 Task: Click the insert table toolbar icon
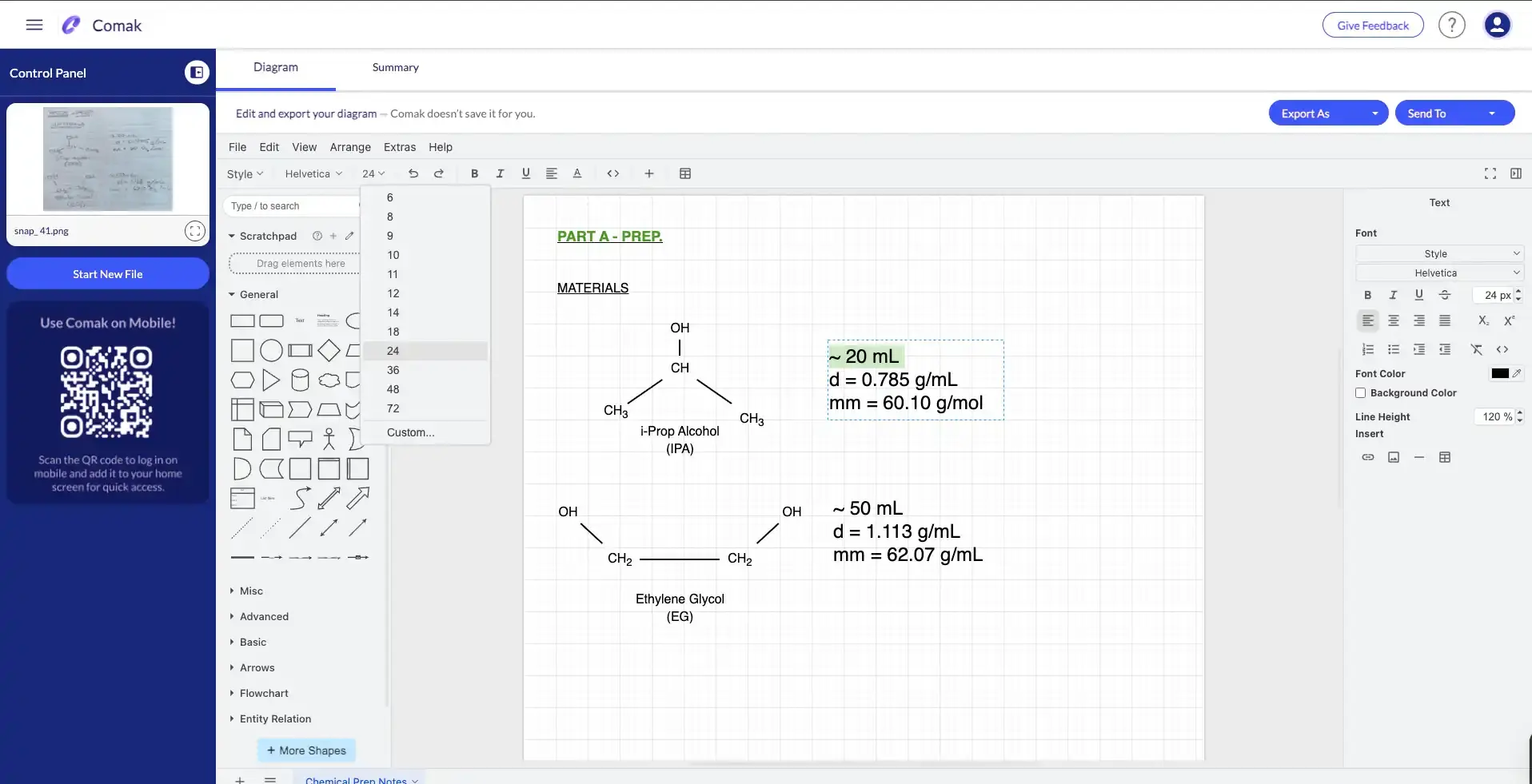pyautogui.click(x=685, y=173)
